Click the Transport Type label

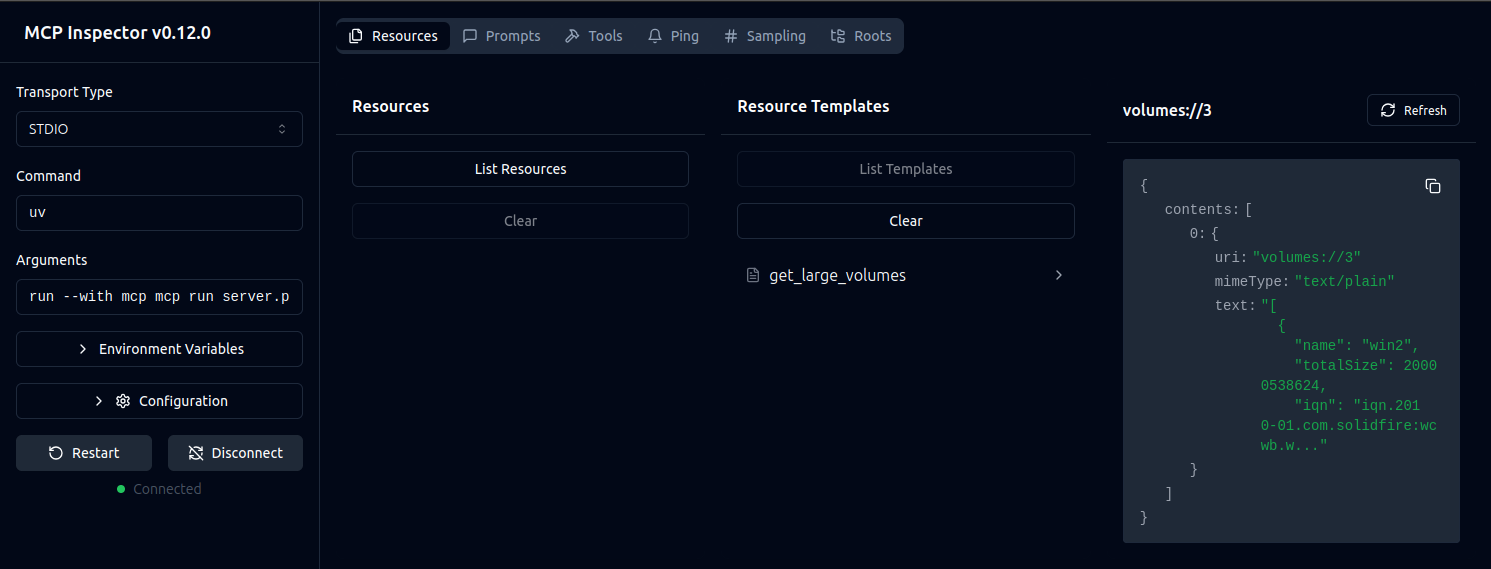coord(64,92)
